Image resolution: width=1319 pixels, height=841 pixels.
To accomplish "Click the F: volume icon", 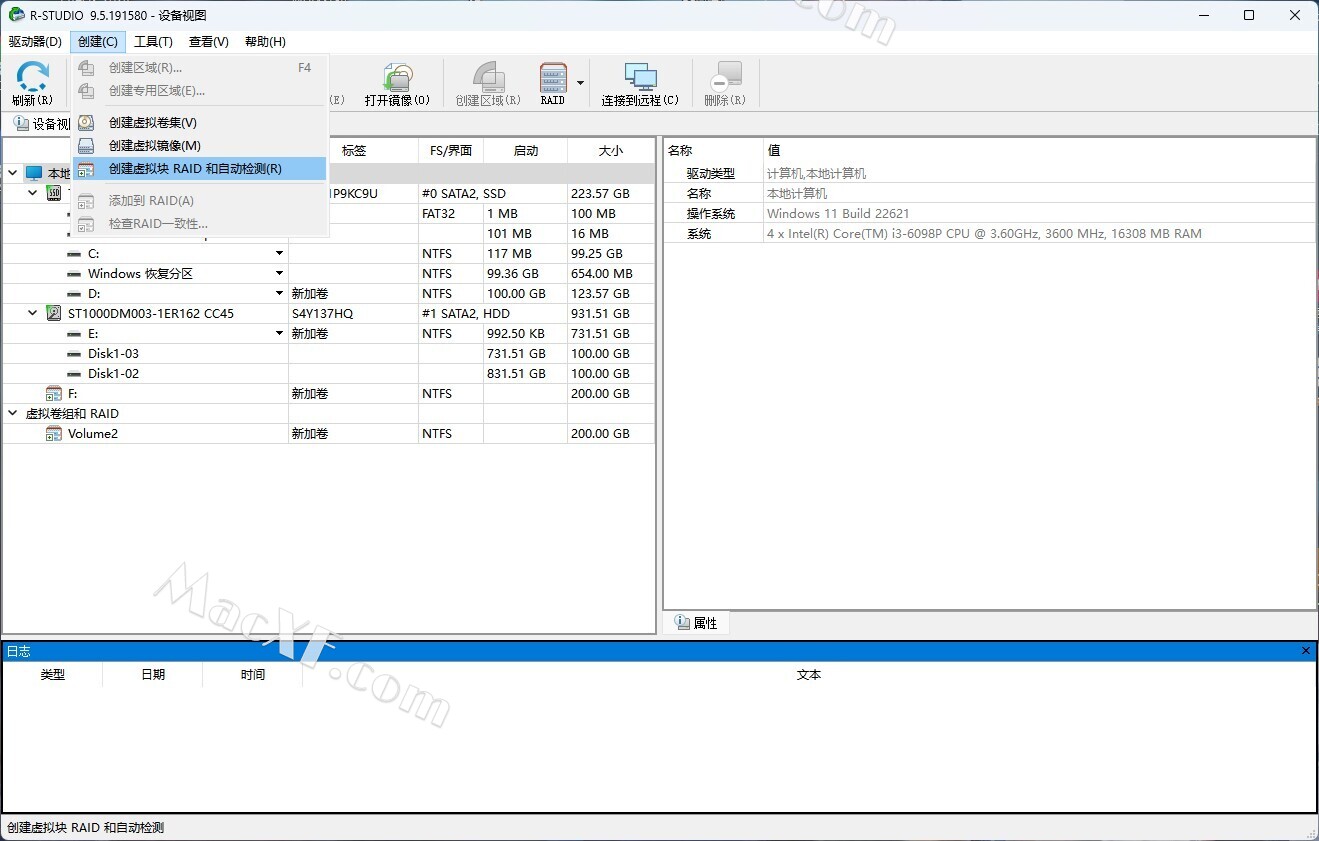I will point(54,393).
